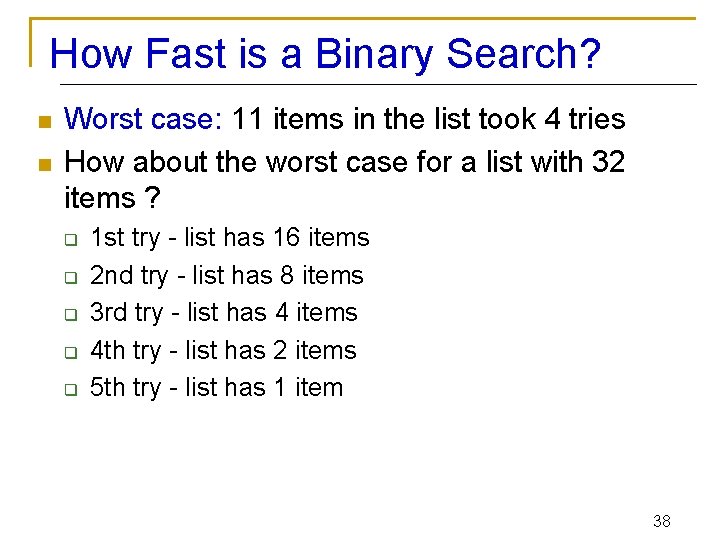Screen dimensions: 720x540
Task: Click the word 'Binary' in the title
Action: click(374, 55)
